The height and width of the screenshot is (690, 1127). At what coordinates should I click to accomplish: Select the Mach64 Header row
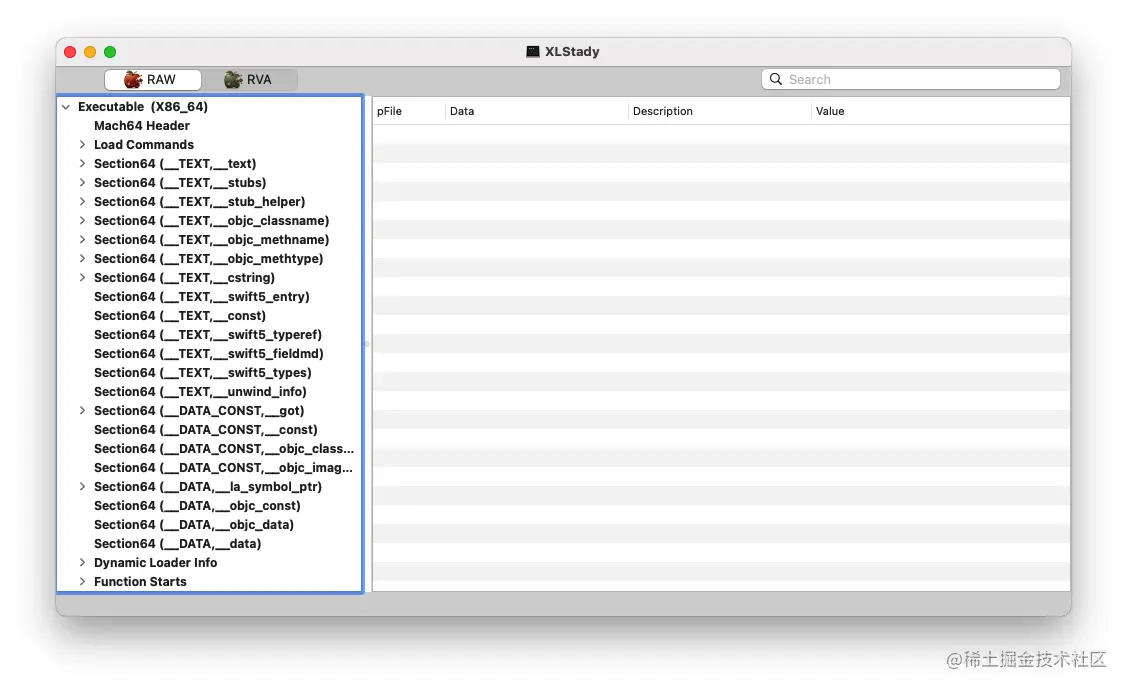[x=210, y=126]
